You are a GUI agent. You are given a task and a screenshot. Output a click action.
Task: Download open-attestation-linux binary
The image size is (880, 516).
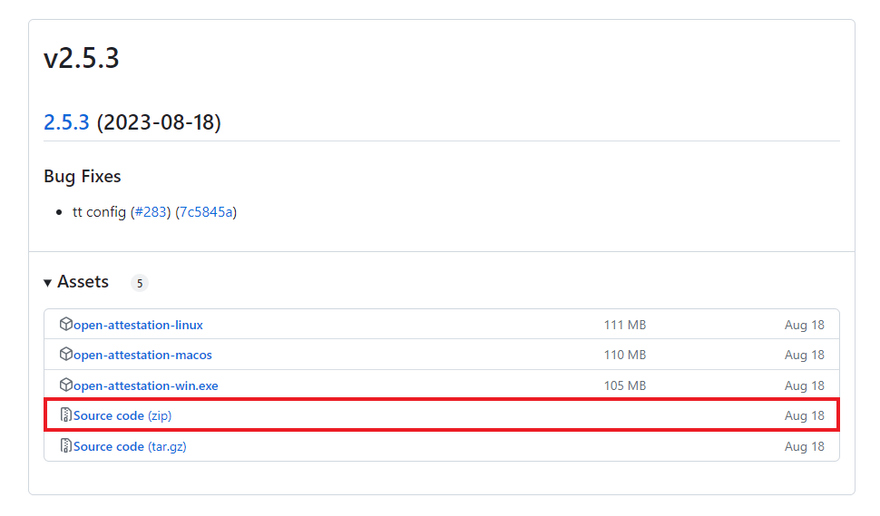138,325
